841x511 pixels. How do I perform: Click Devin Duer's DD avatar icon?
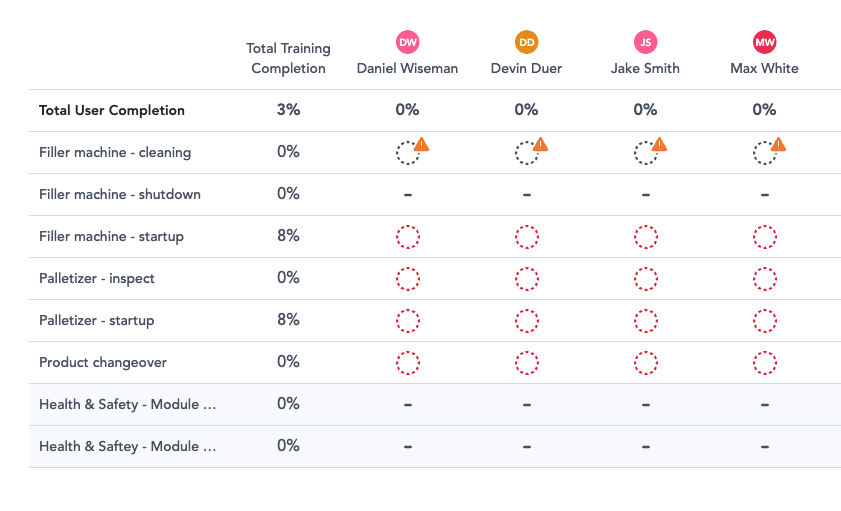[527, 42]
